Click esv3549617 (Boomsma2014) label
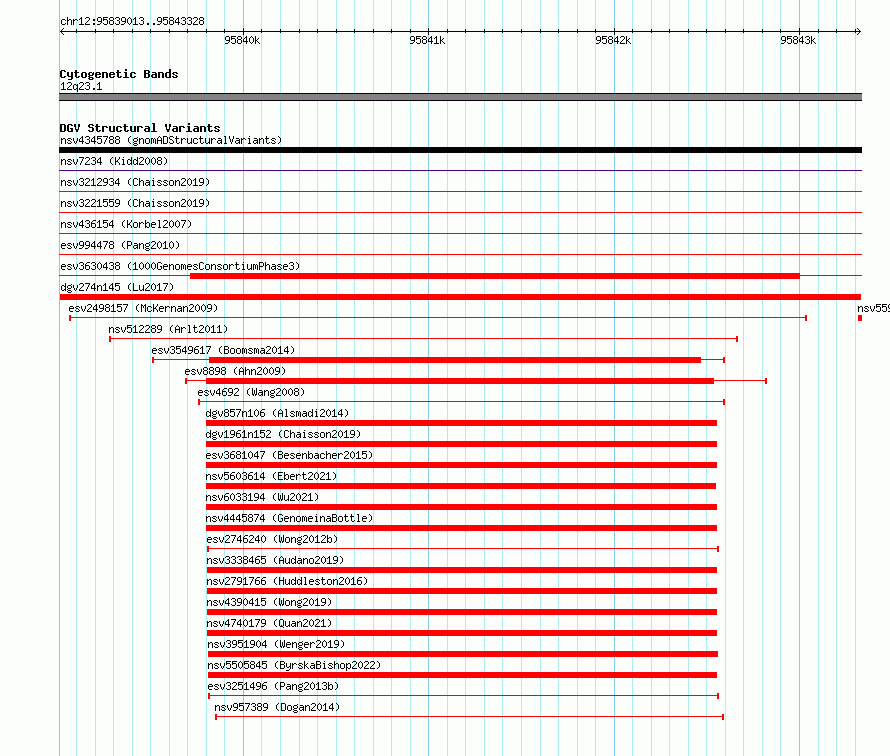The width and height of the screenshot is (890, 756). point(223,350)
